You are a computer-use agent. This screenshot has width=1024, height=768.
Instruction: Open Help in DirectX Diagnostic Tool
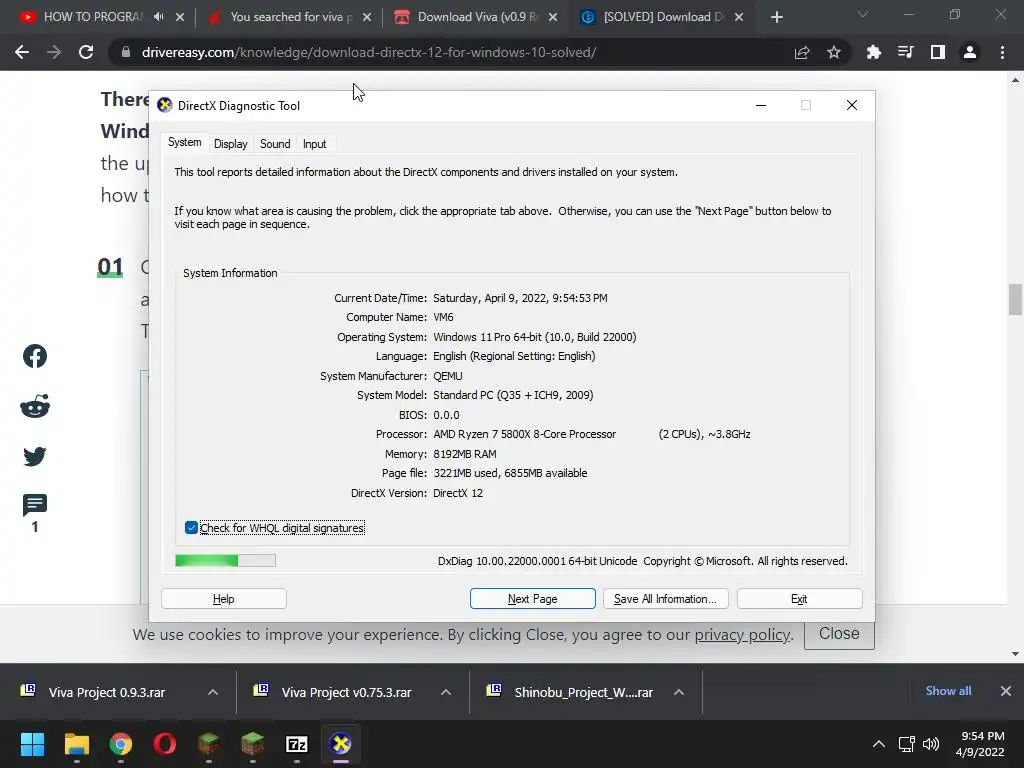coord(223,599)
